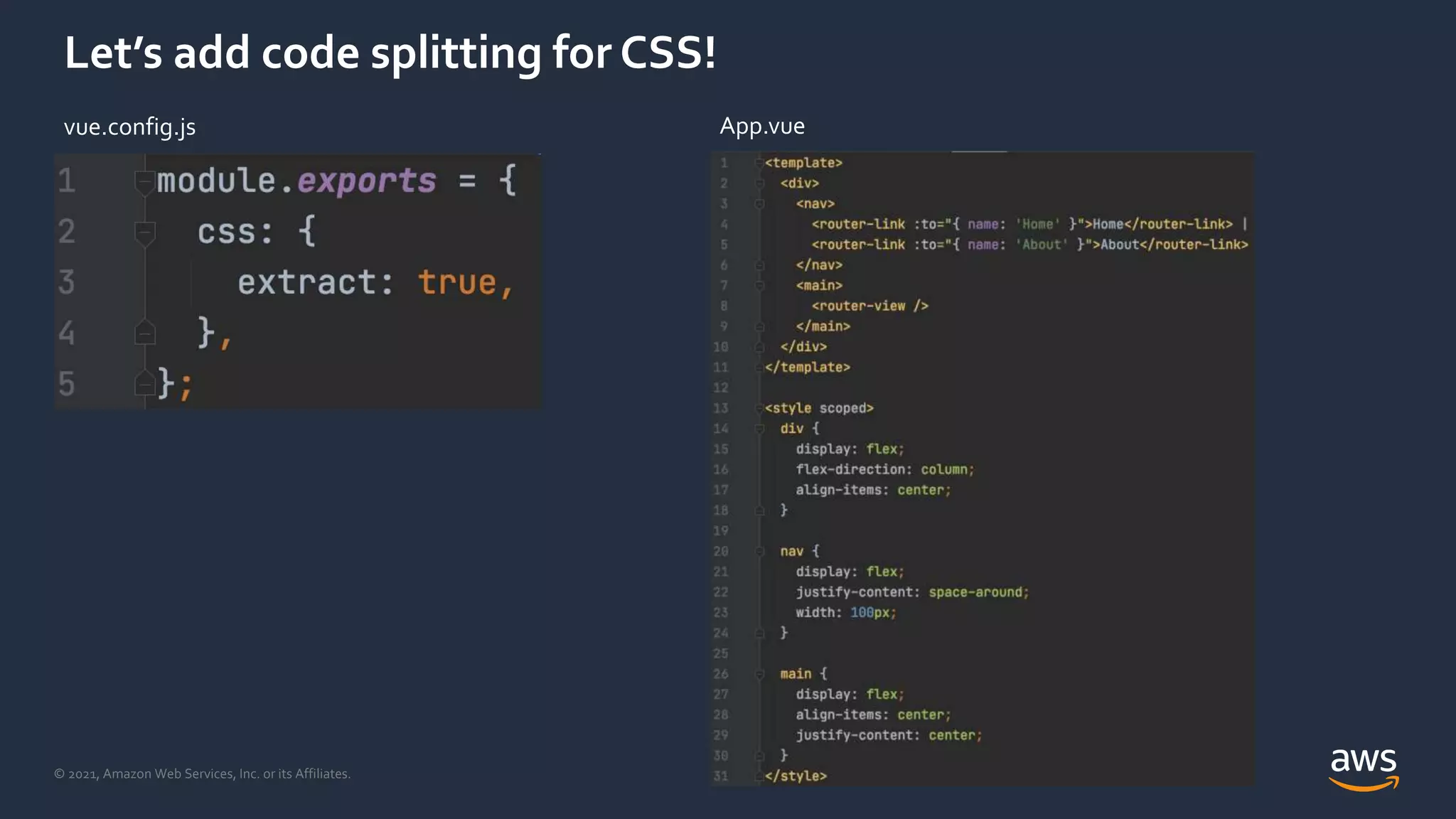Click the 'true,' value after extract

pos(466,283)
